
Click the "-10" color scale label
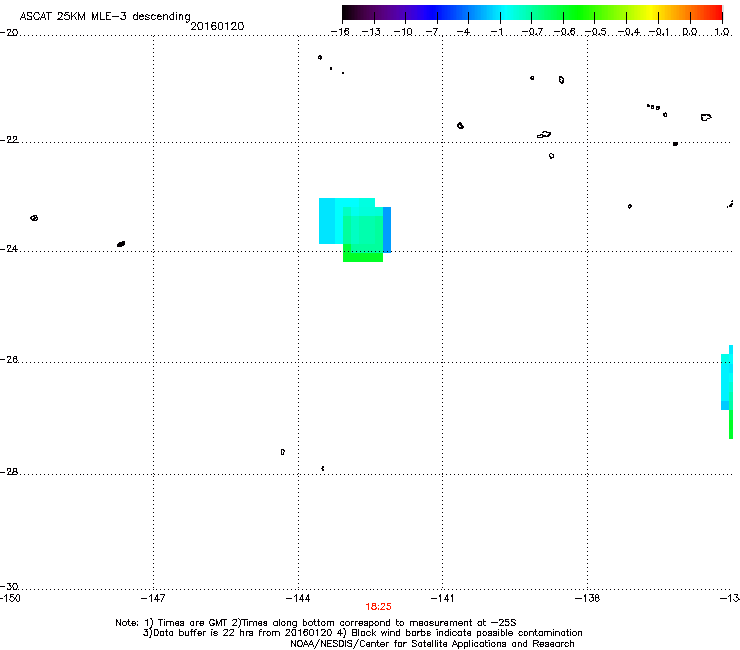pos(403,32)
